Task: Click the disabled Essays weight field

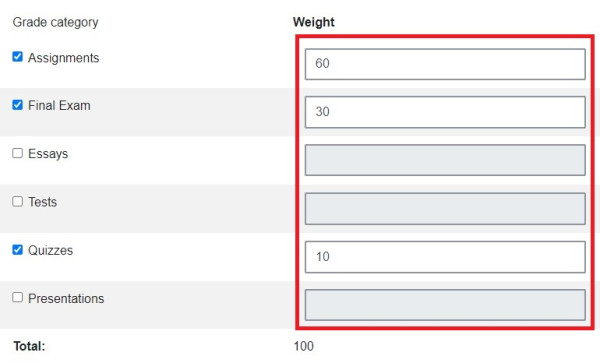Action: point(445,160)
